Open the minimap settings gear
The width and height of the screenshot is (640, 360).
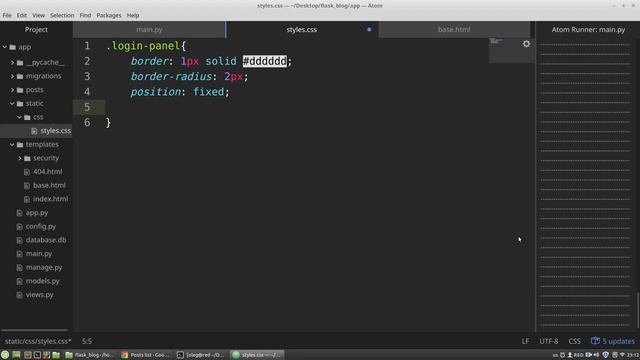pyautogui.click(x=526, y=44)
